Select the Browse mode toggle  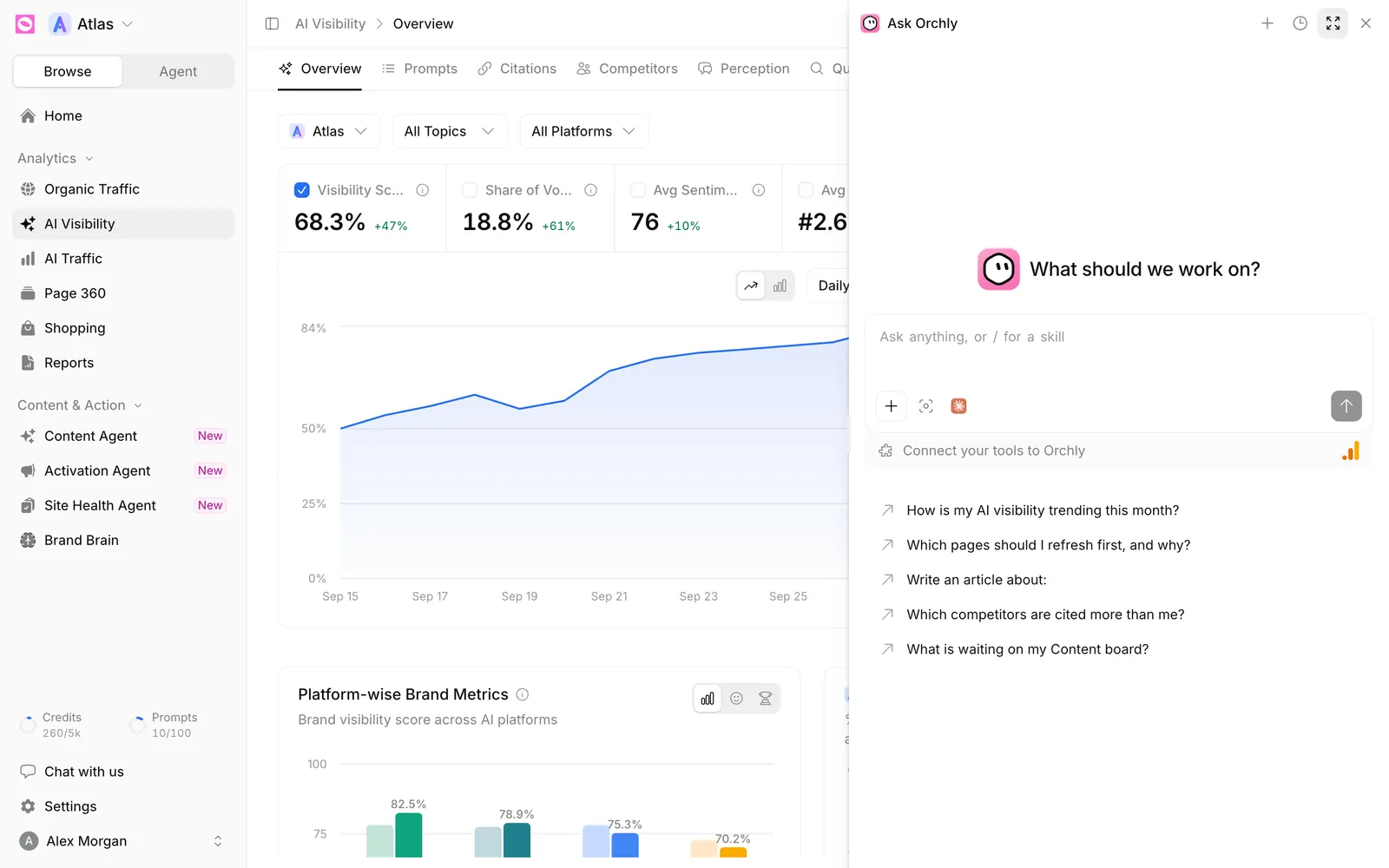[68, 71]
